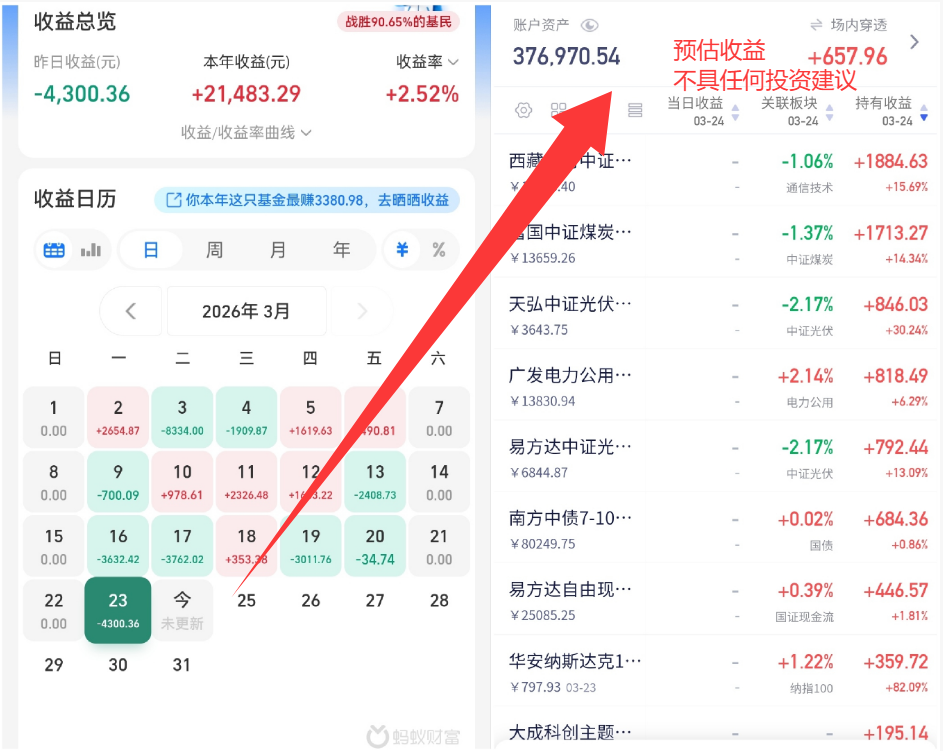This screenshot has width=943, height=751.
Task: Switch to list layout view icon
Action: pyautogui.click(x=635, y=110)
